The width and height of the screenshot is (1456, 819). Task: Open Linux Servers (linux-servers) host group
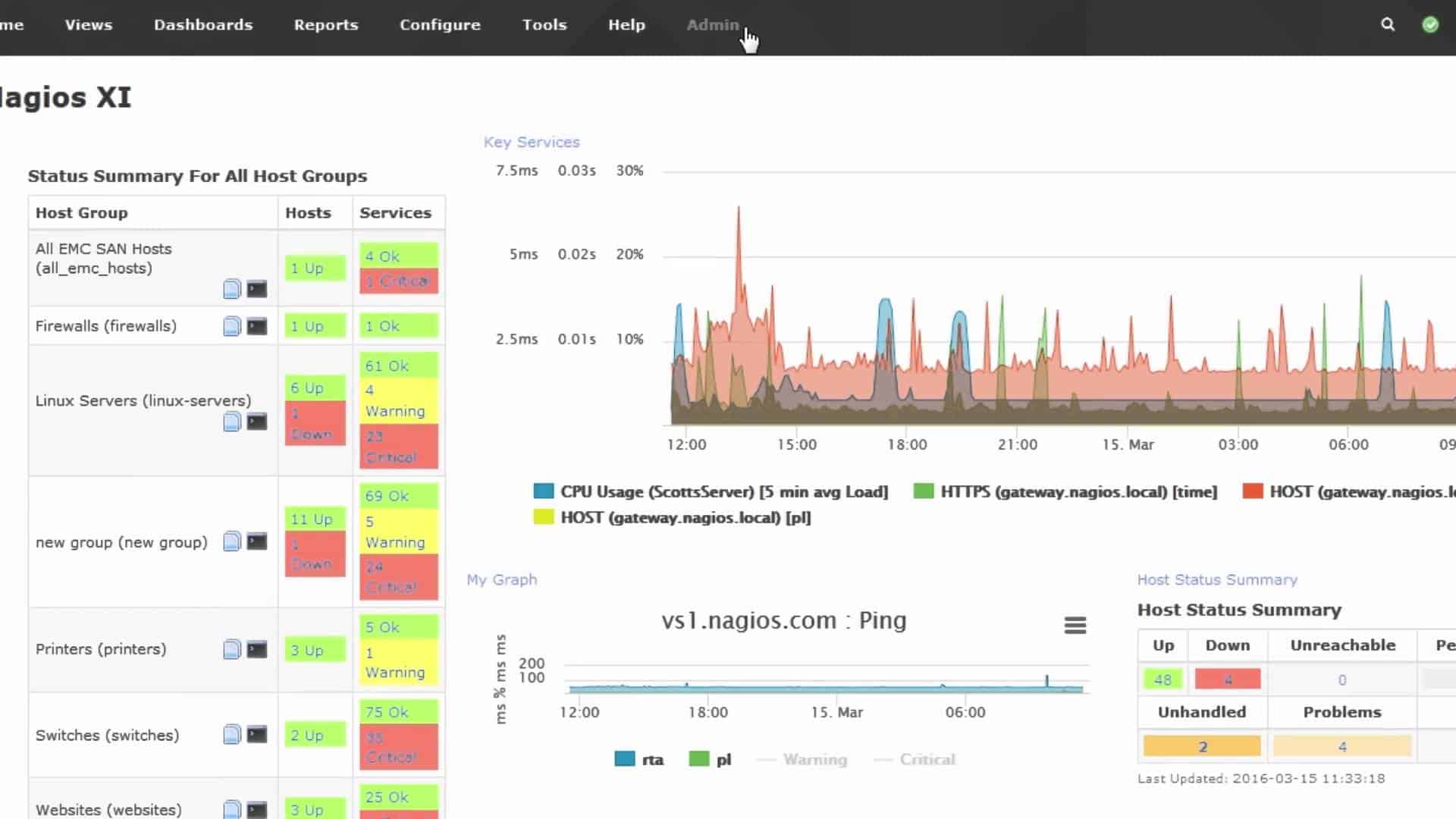[x=143, y=400]
